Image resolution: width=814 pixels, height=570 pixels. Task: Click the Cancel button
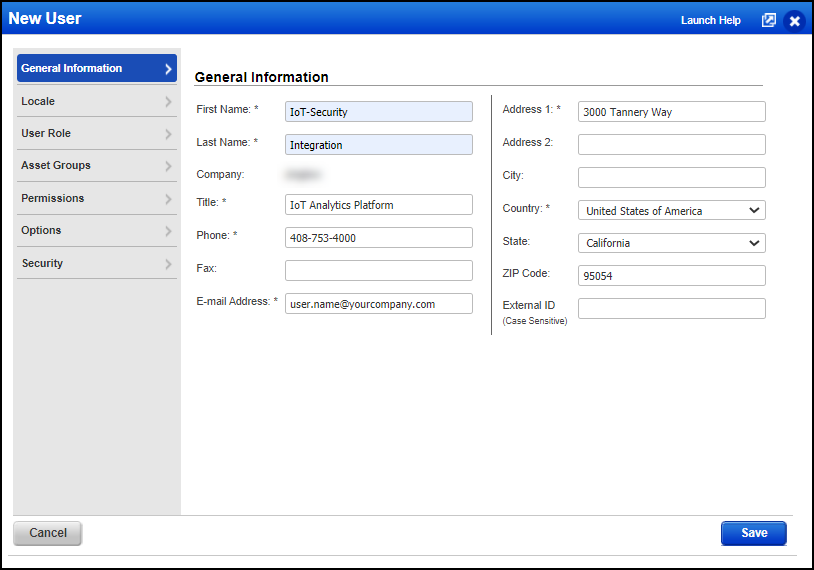(x=48, y=533)
